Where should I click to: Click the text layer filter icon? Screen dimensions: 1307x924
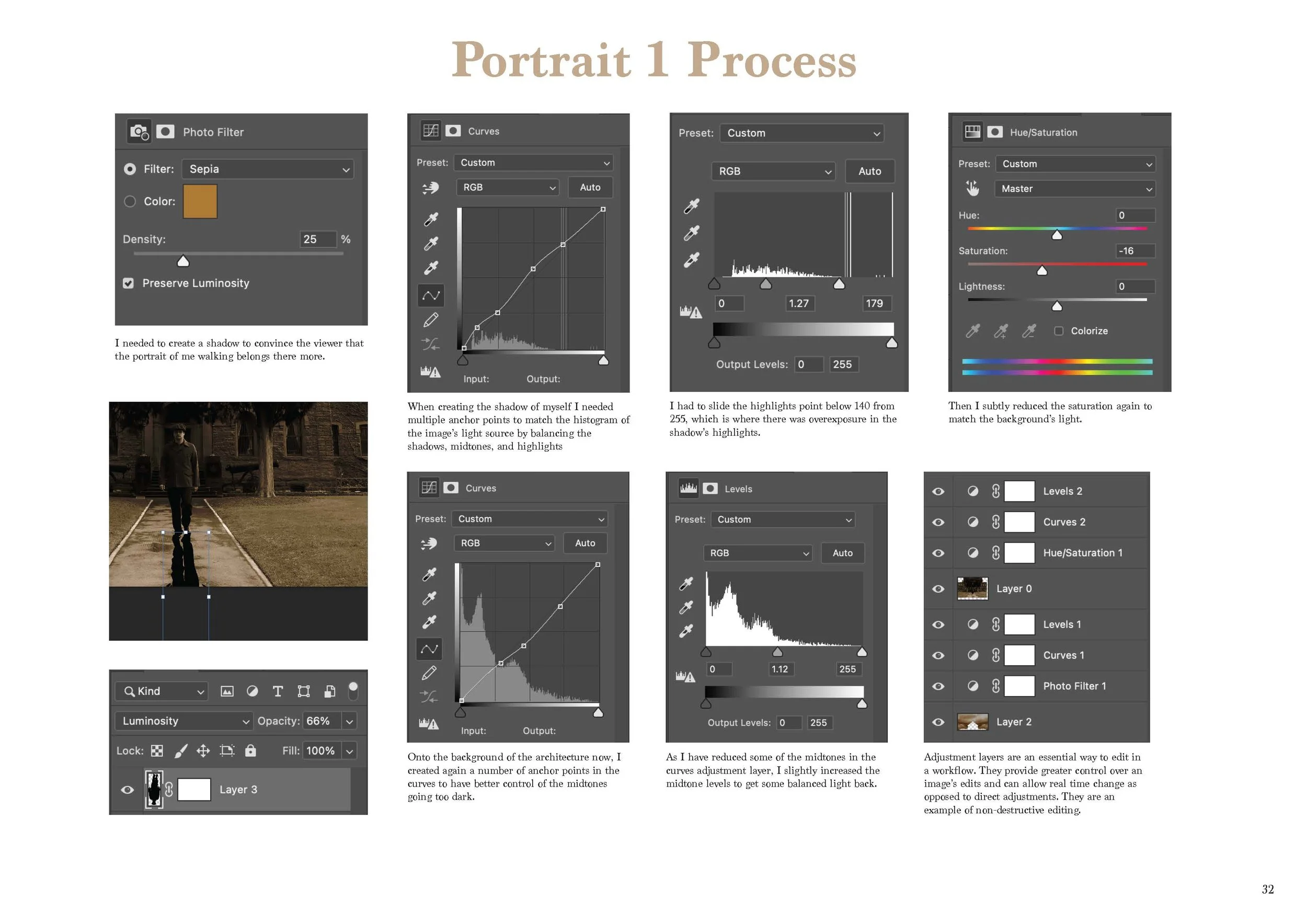pos(278,691)
